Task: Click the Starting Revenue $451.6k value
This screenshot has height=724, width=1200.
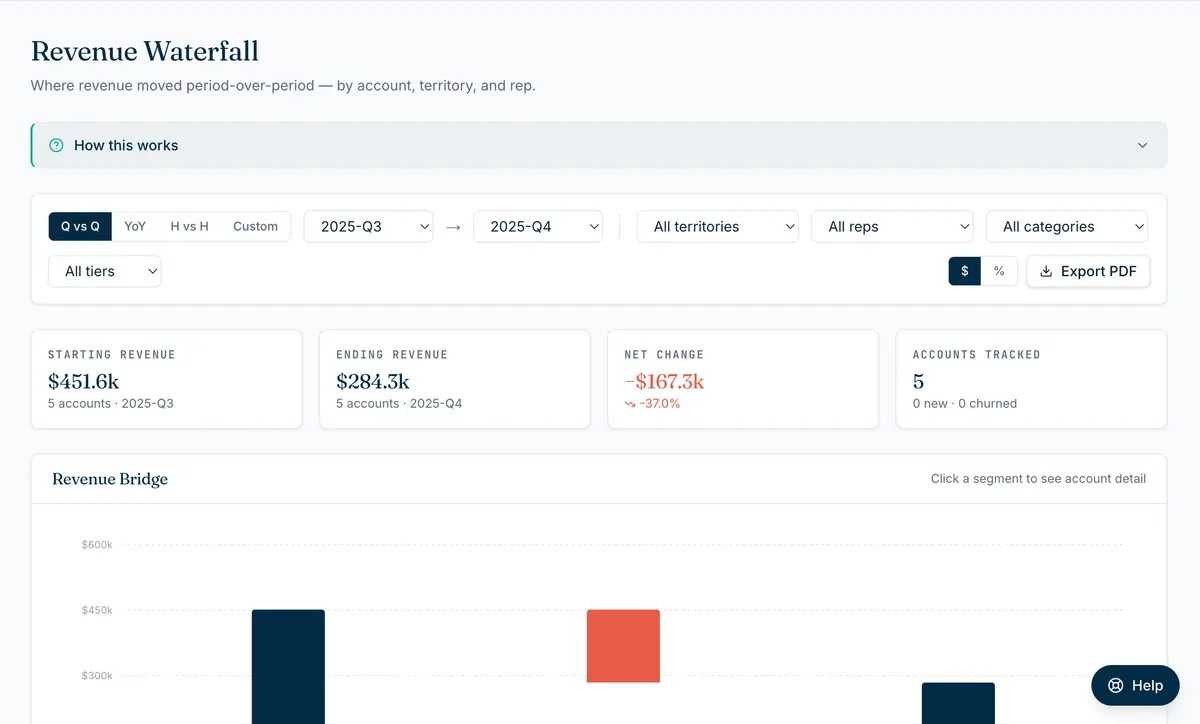Action: point(84,381)
